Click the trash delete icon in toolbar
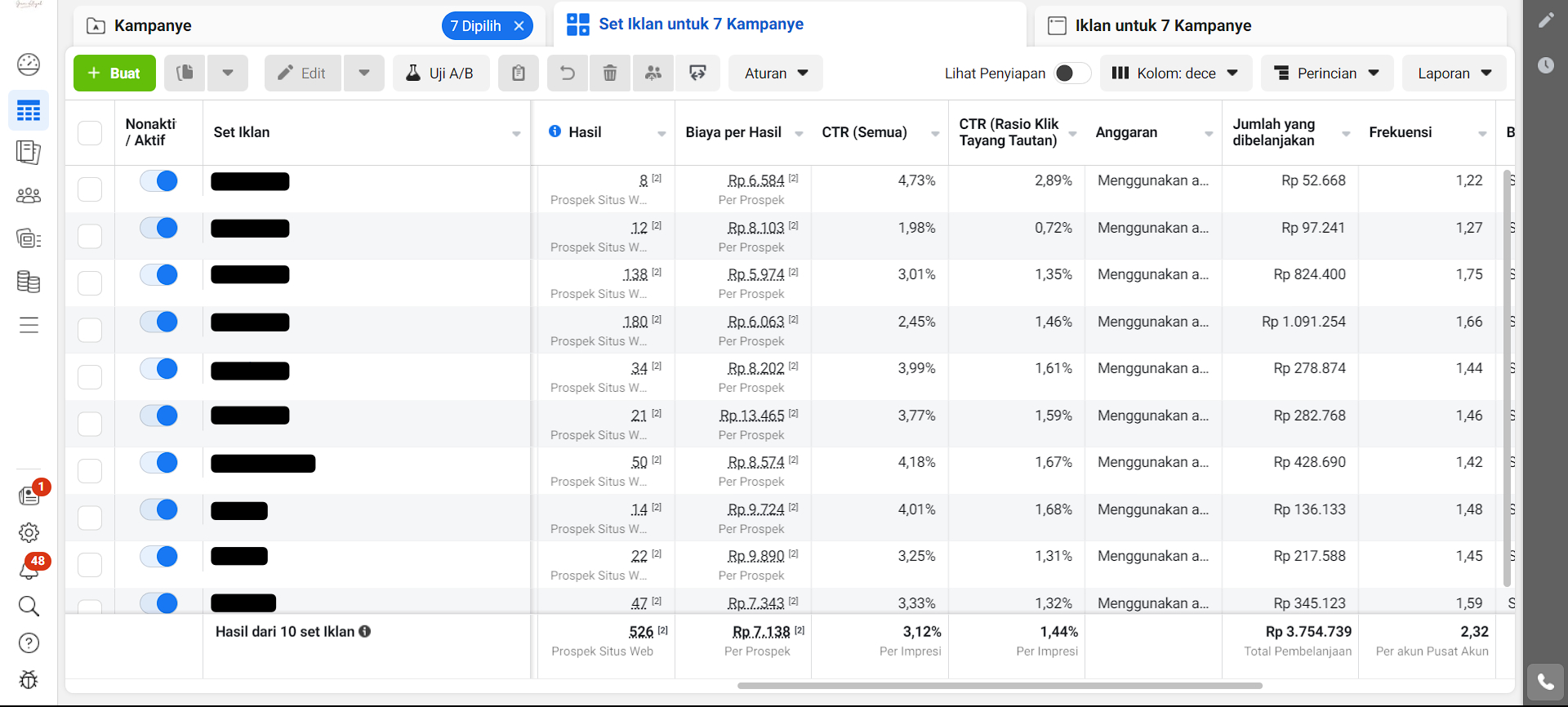The image size is (1568, 707). coord(609,73)
